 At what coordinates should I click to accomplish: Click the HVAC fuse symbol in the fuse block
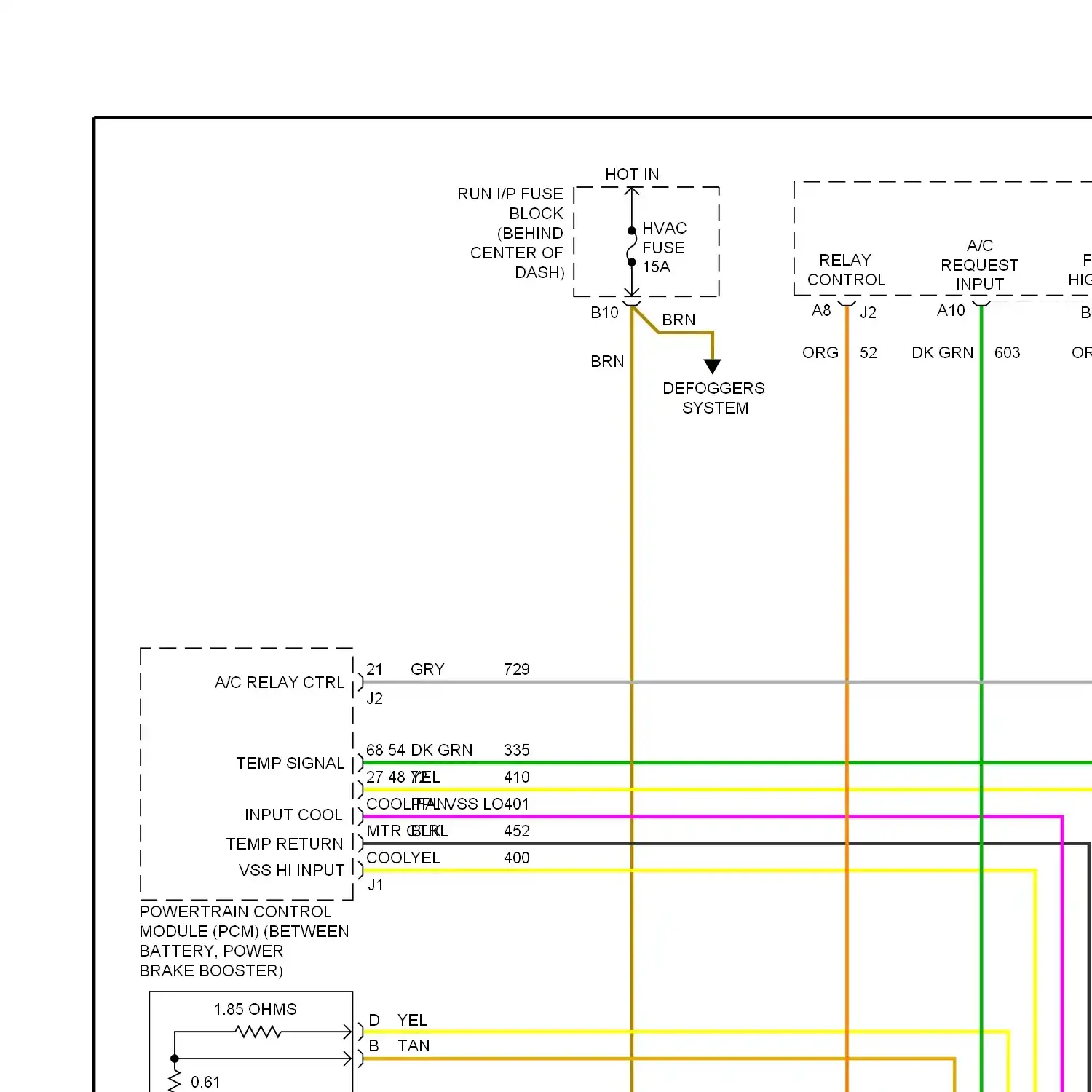pyautogui.click(x=631, y=246)
